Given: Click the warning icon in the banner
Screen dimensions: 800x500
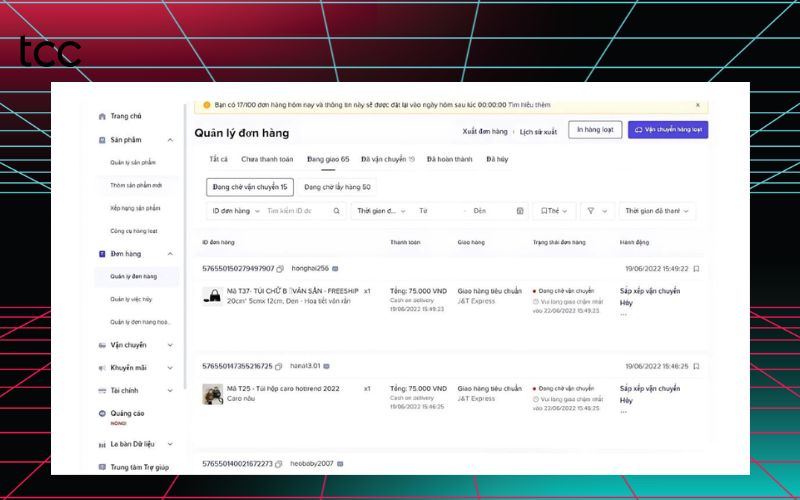Looking at the screenshot, I should click(207, 105).
